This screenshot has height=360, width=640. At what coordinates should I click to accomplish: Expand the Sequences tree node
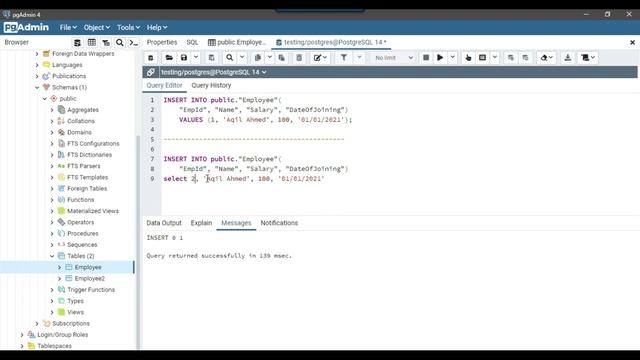point(52,245)
